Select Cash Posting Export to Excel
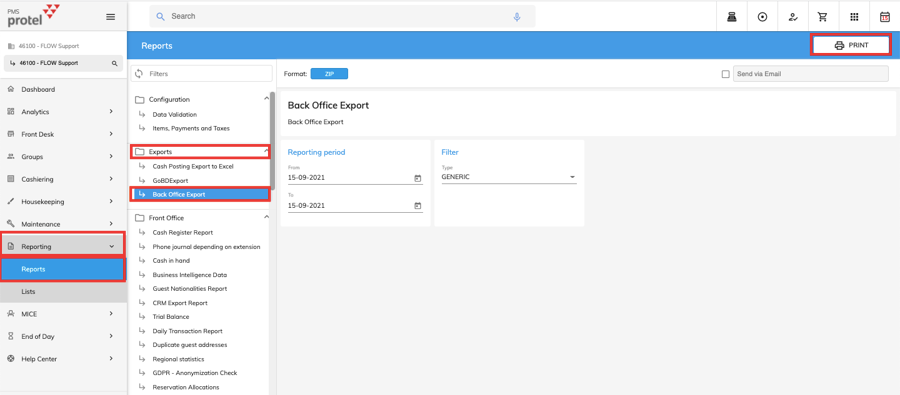Viewport: 900px width, 395px height. coord(193,166)
